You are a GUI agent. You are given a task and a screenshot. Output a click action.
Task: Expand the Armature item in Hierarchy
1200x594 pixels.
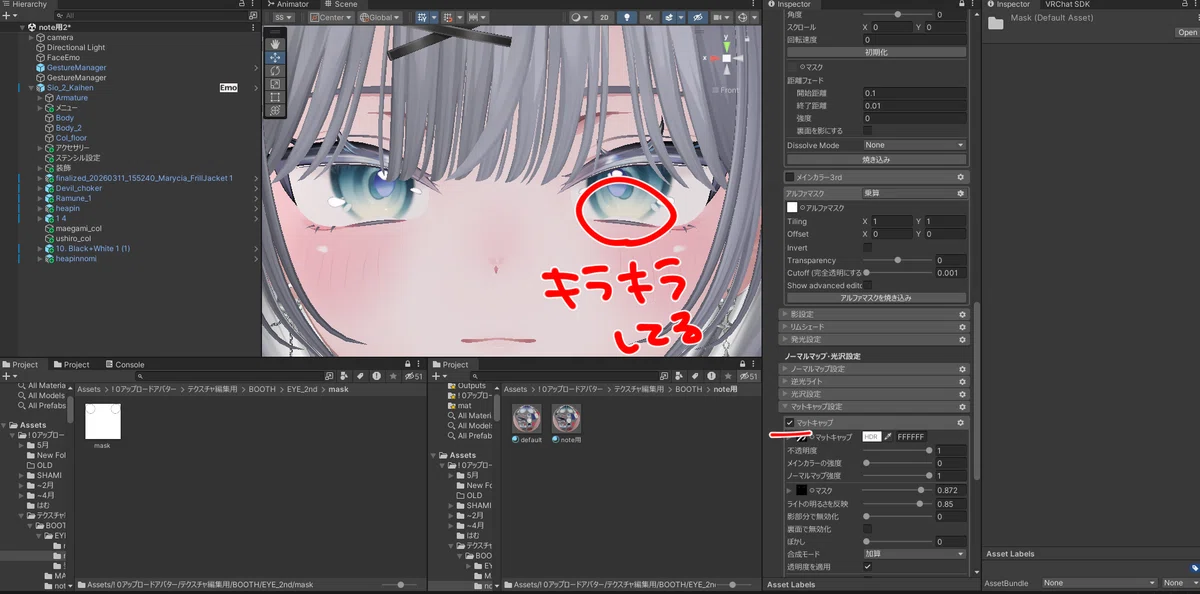[40, 98]
